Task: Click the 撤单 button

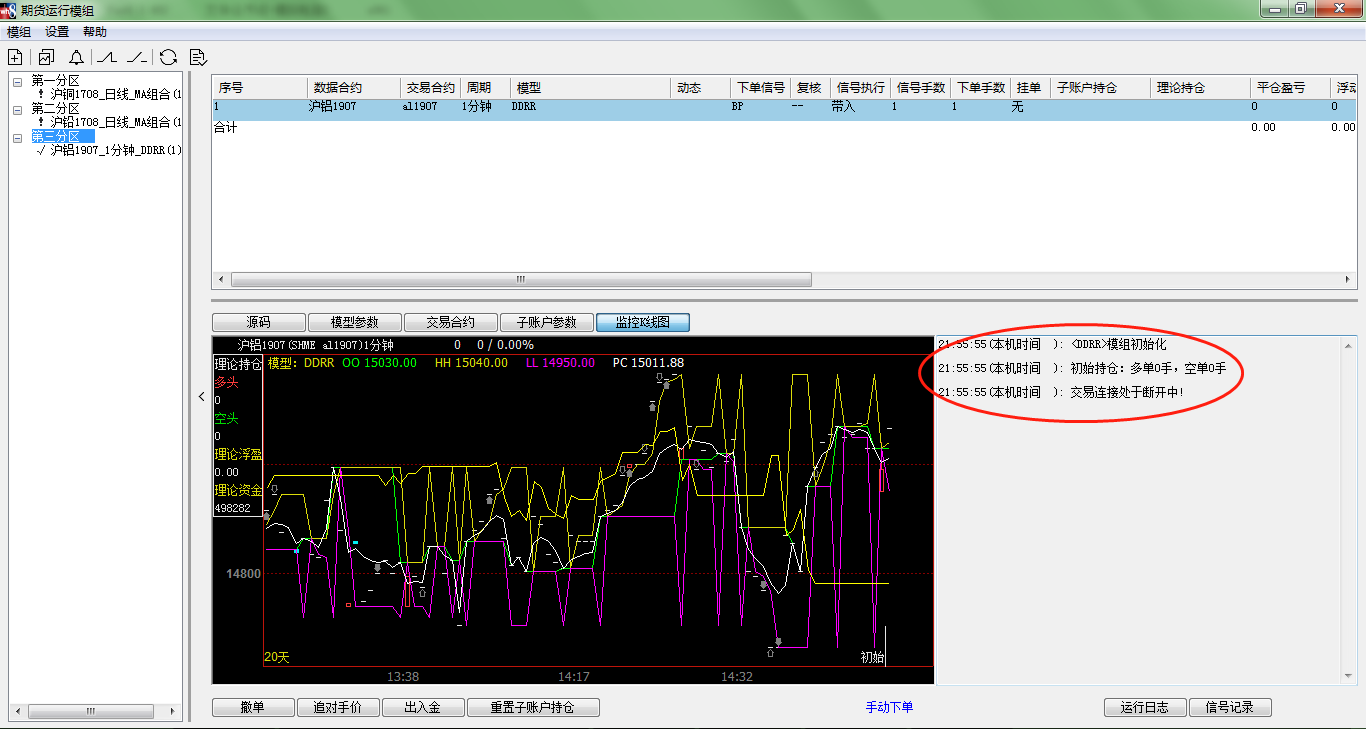Action: click(253, 708)
